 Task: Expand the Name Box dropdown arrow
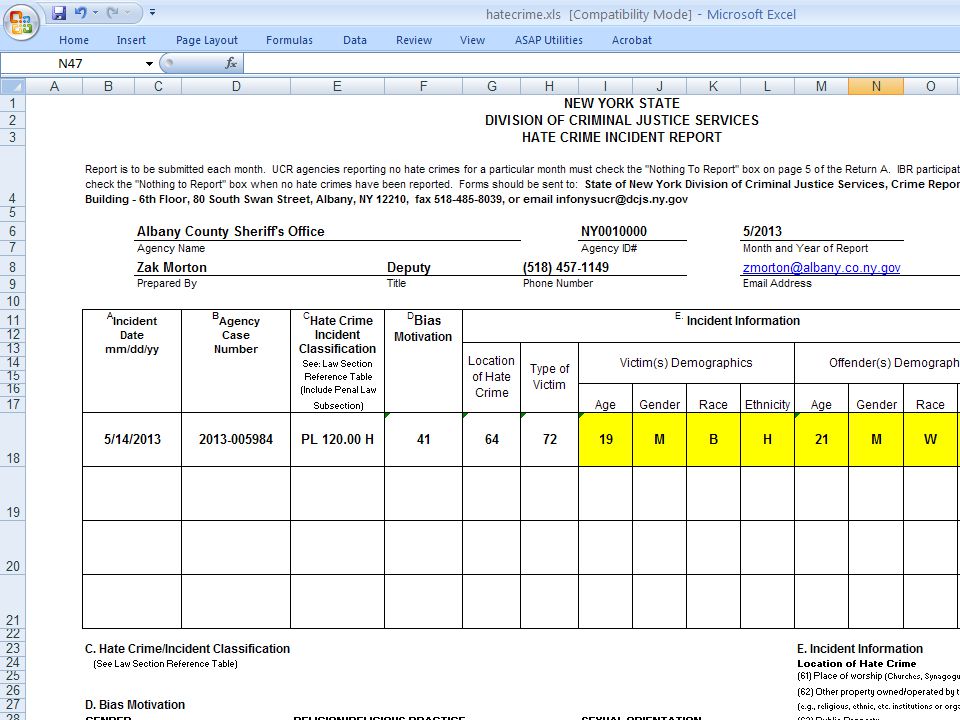click(x=149, y=64)
